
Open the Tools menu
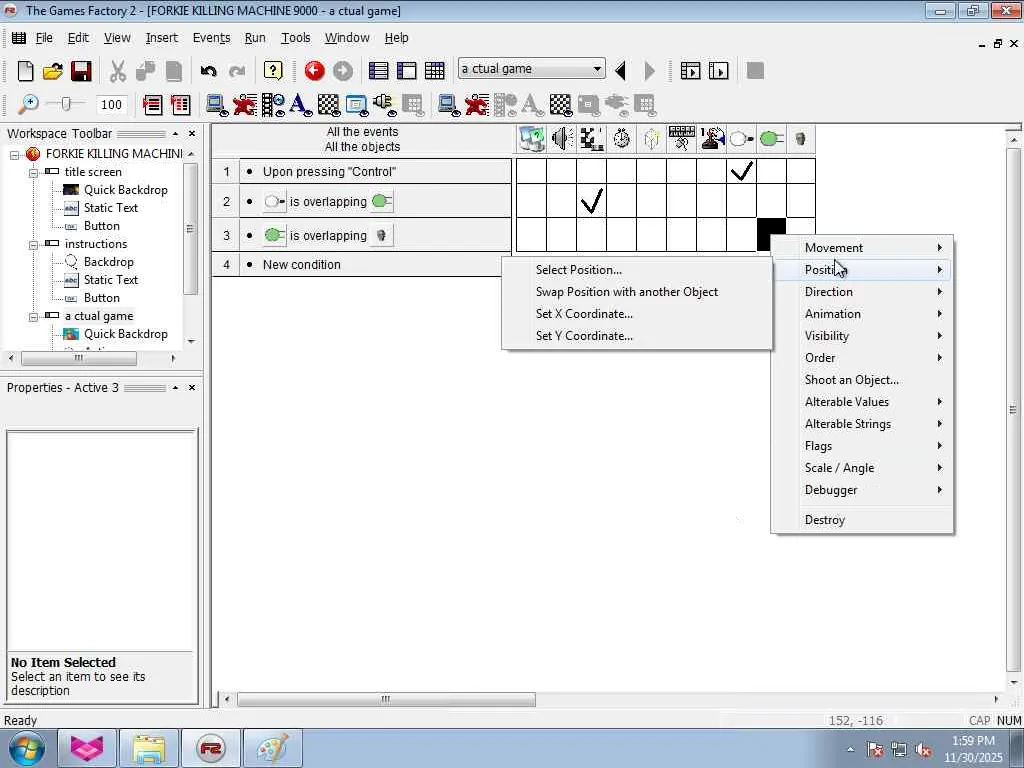coord(295,38)
